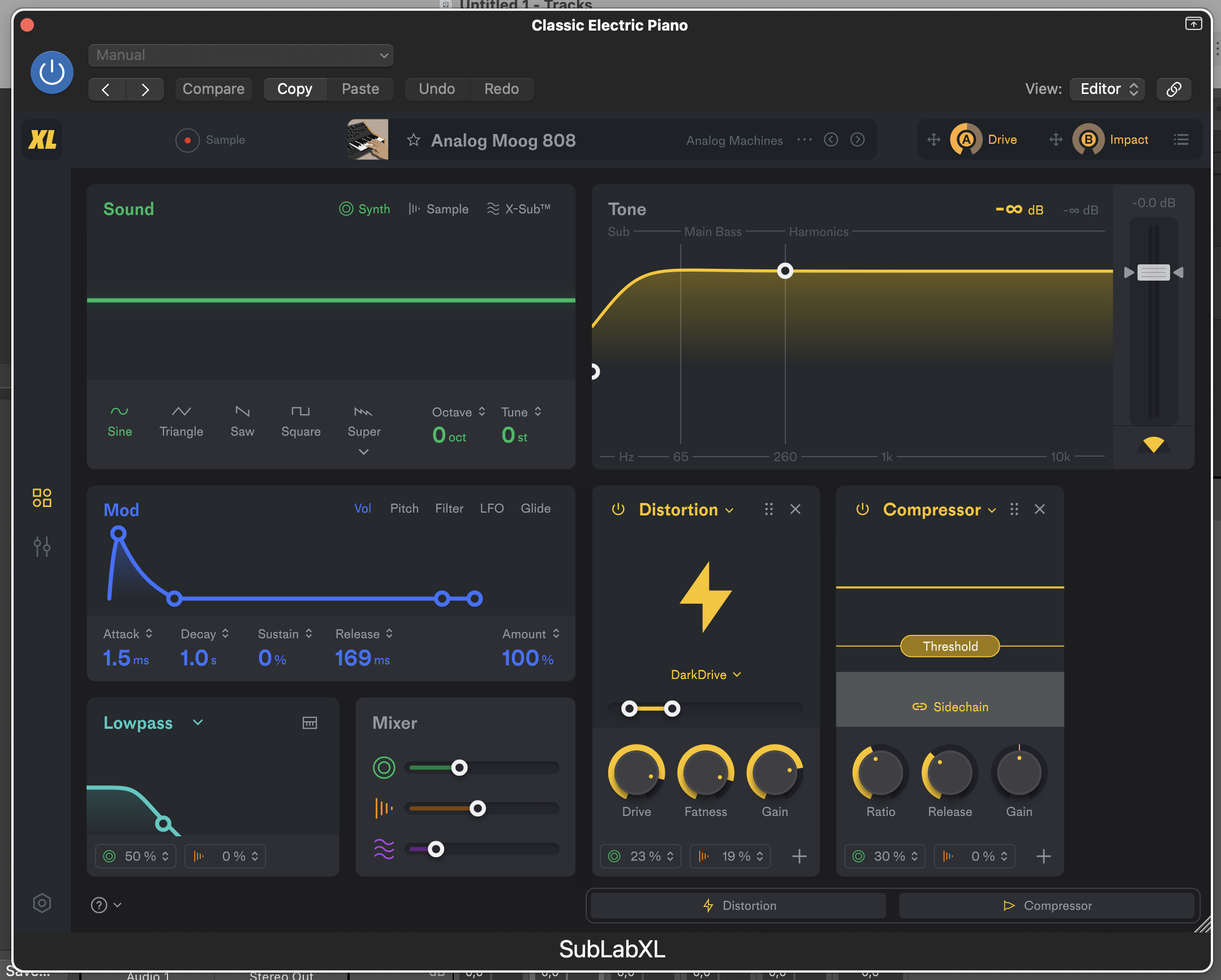Select the Saw waveform
This screenshot has height=980, width=1221.
point(242,422)
